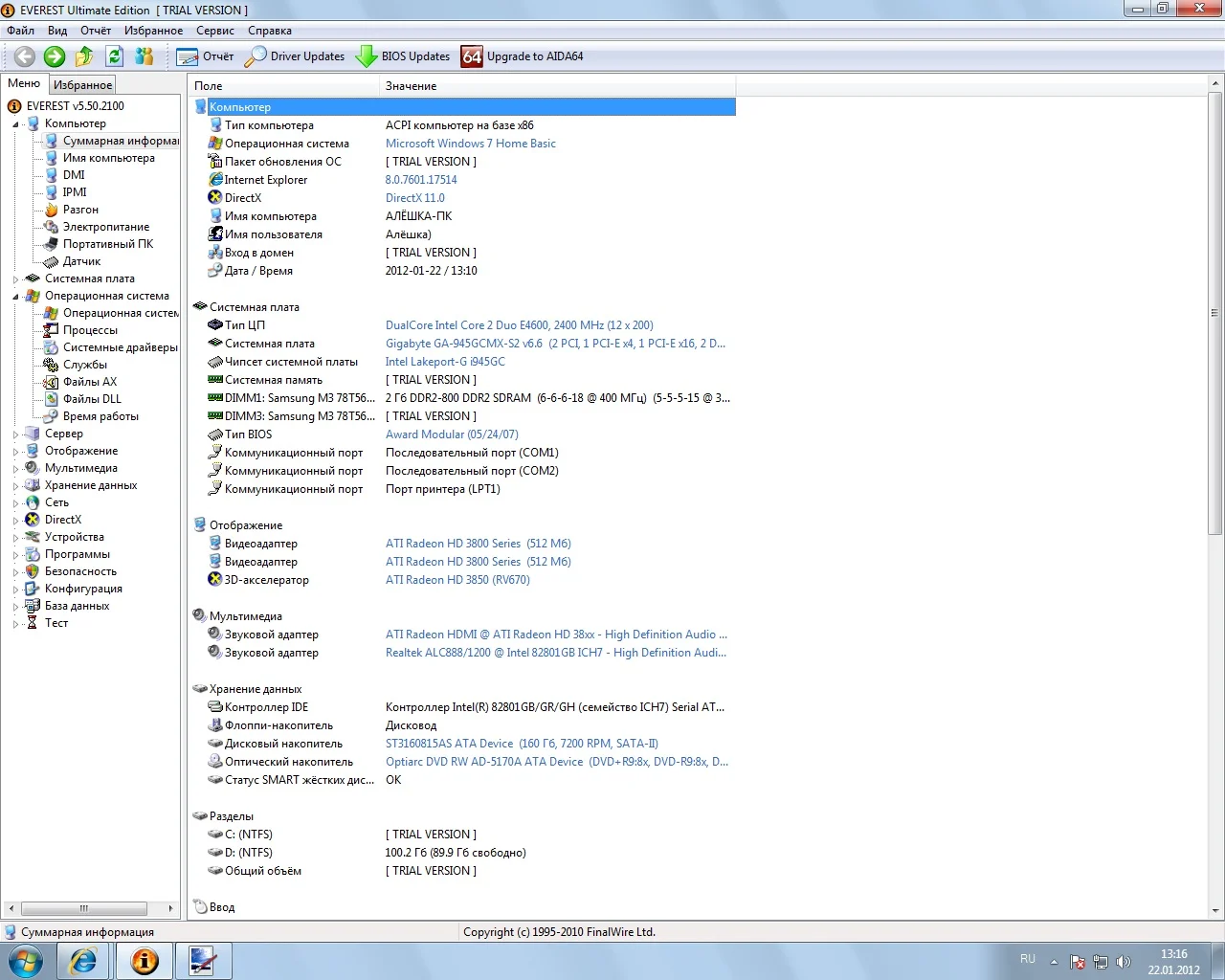This screenshot has height=980, width=1225.
Task: Click the Службы gears icon
Action: point(52,365)
